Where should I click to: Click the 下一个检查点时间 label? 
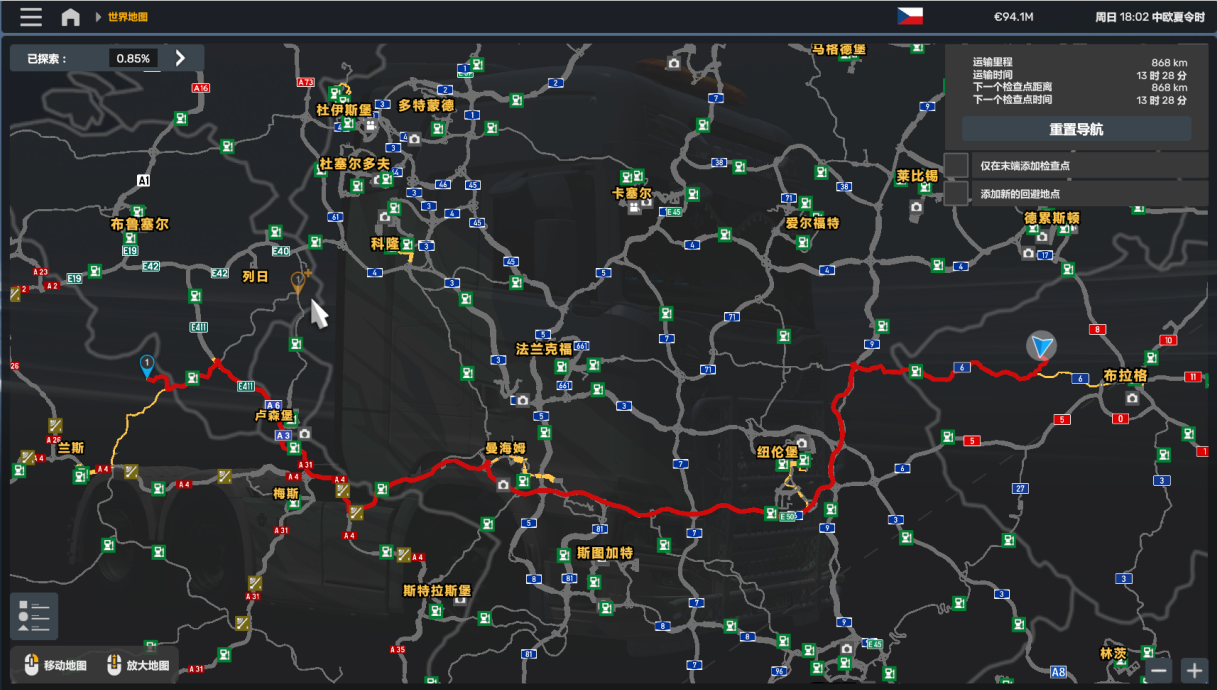1012,99
